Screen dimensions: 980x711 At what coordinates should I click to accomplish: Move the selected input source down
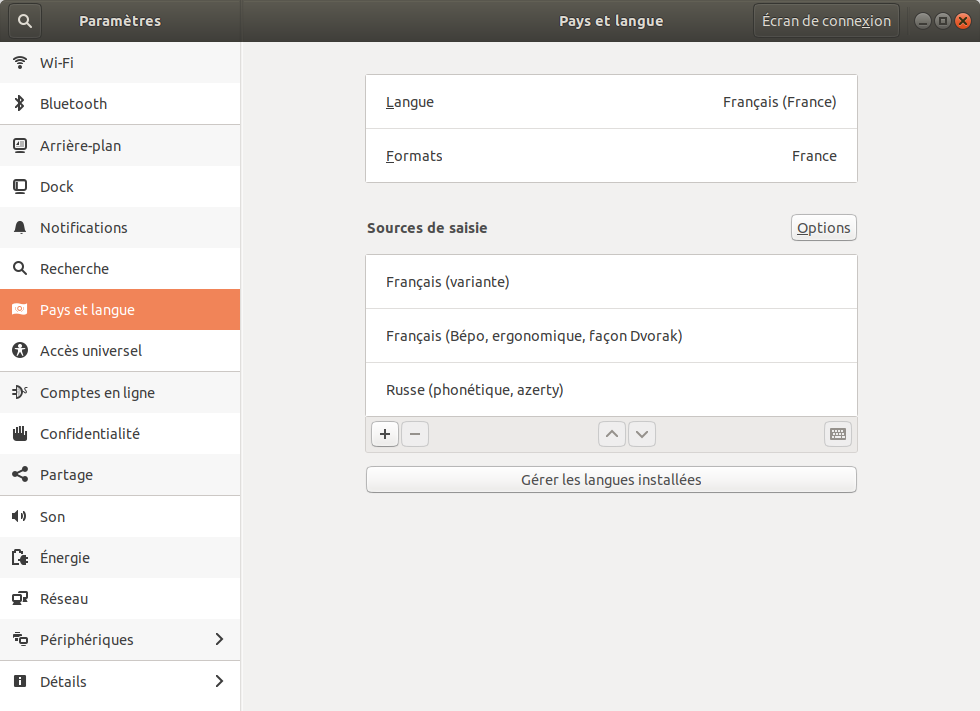(641, 433)
